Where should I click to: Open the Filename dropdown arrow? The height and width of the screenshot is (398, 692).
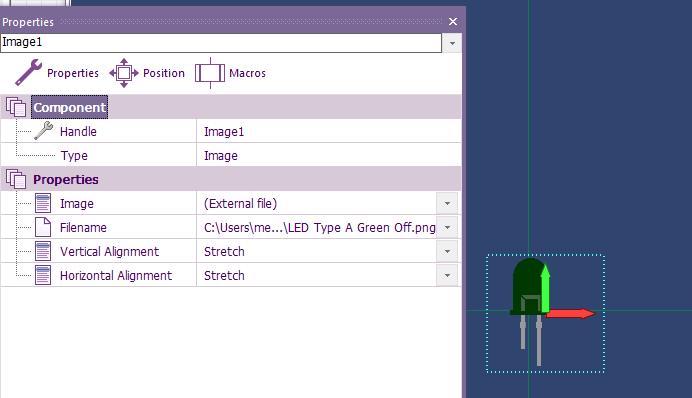(x=447, y=227)
